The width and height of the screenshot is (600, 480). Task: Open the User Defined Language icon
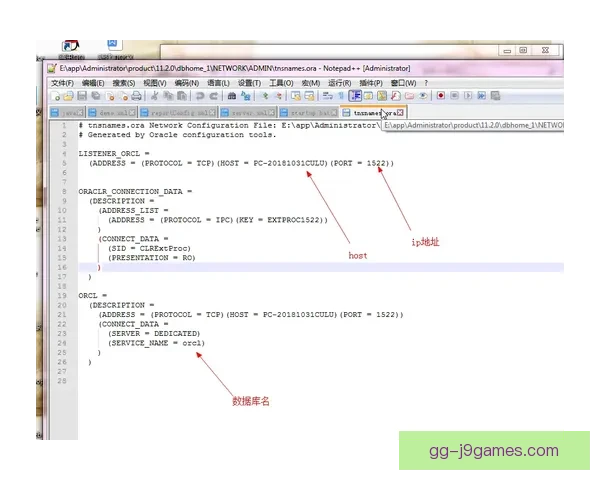tap(368, 96)
